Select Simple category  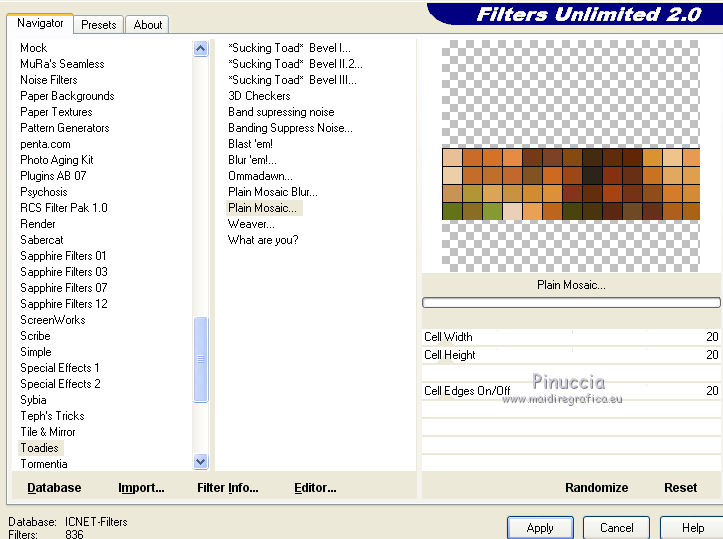[x=36, y=352]
